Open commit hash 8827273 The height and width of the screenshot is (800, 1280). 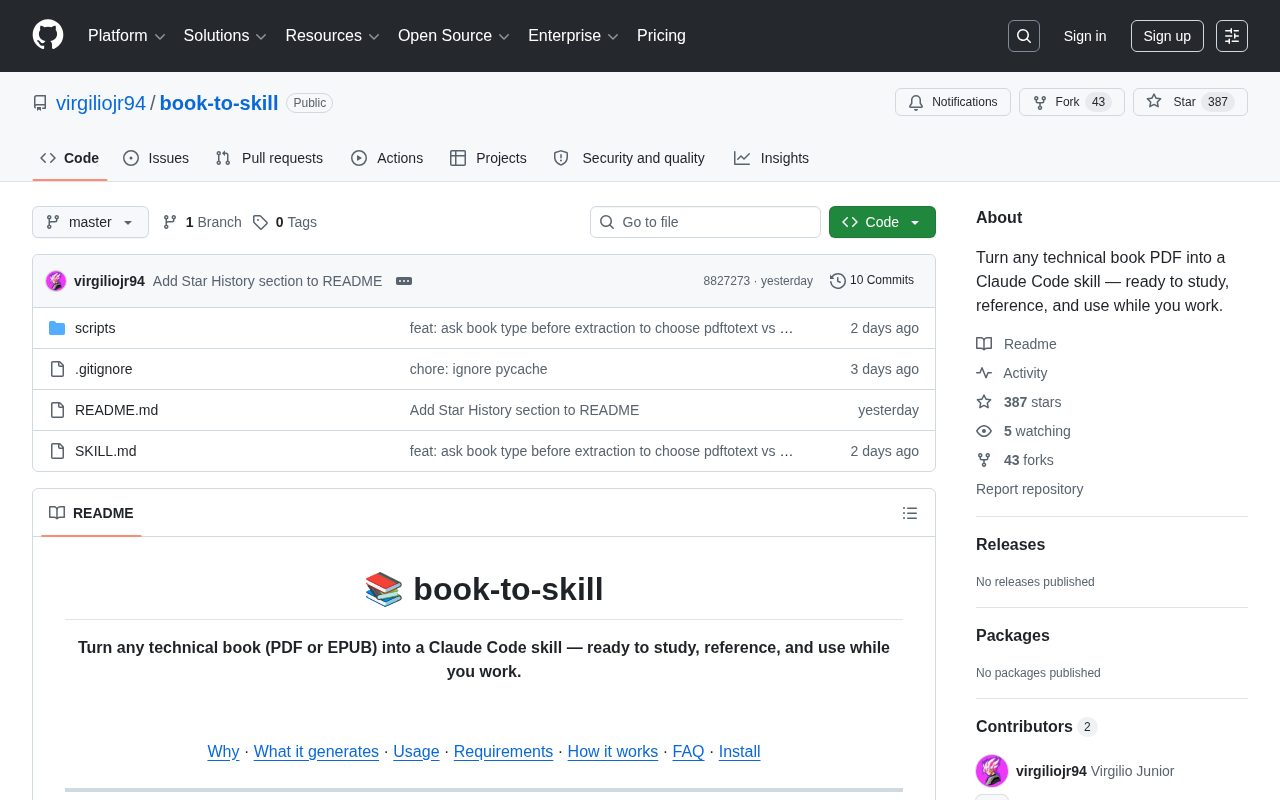point(726,281)
